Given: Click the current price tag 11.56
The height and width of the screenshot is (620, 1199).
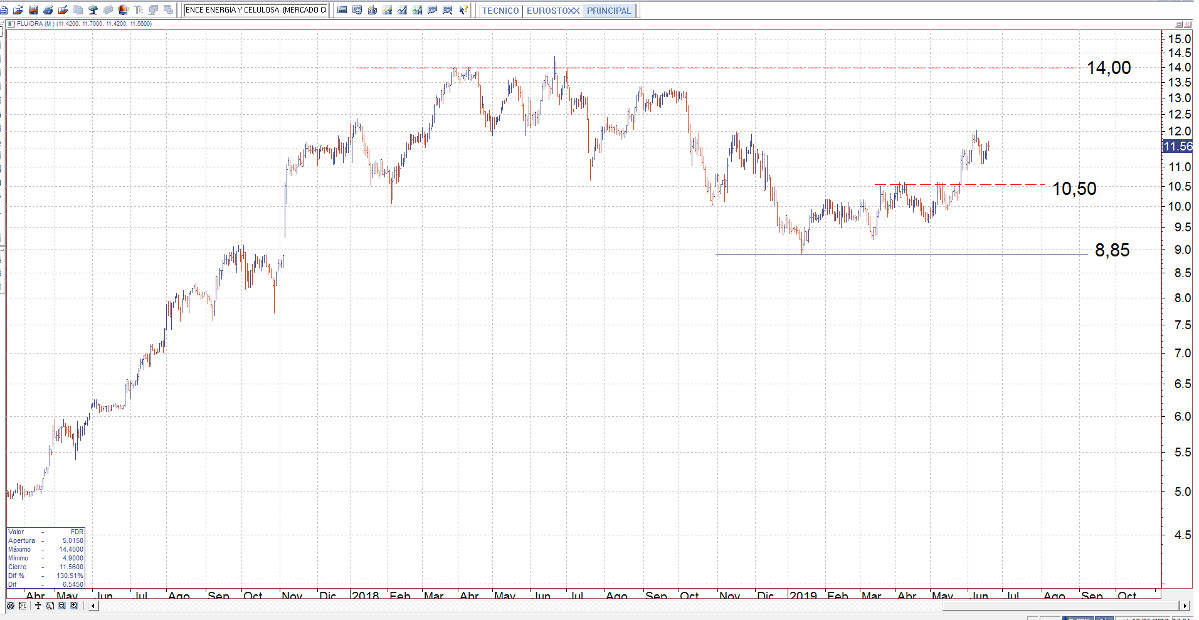Looking at the screenshot, I should pyautogui.click(x=1176, y=146).
